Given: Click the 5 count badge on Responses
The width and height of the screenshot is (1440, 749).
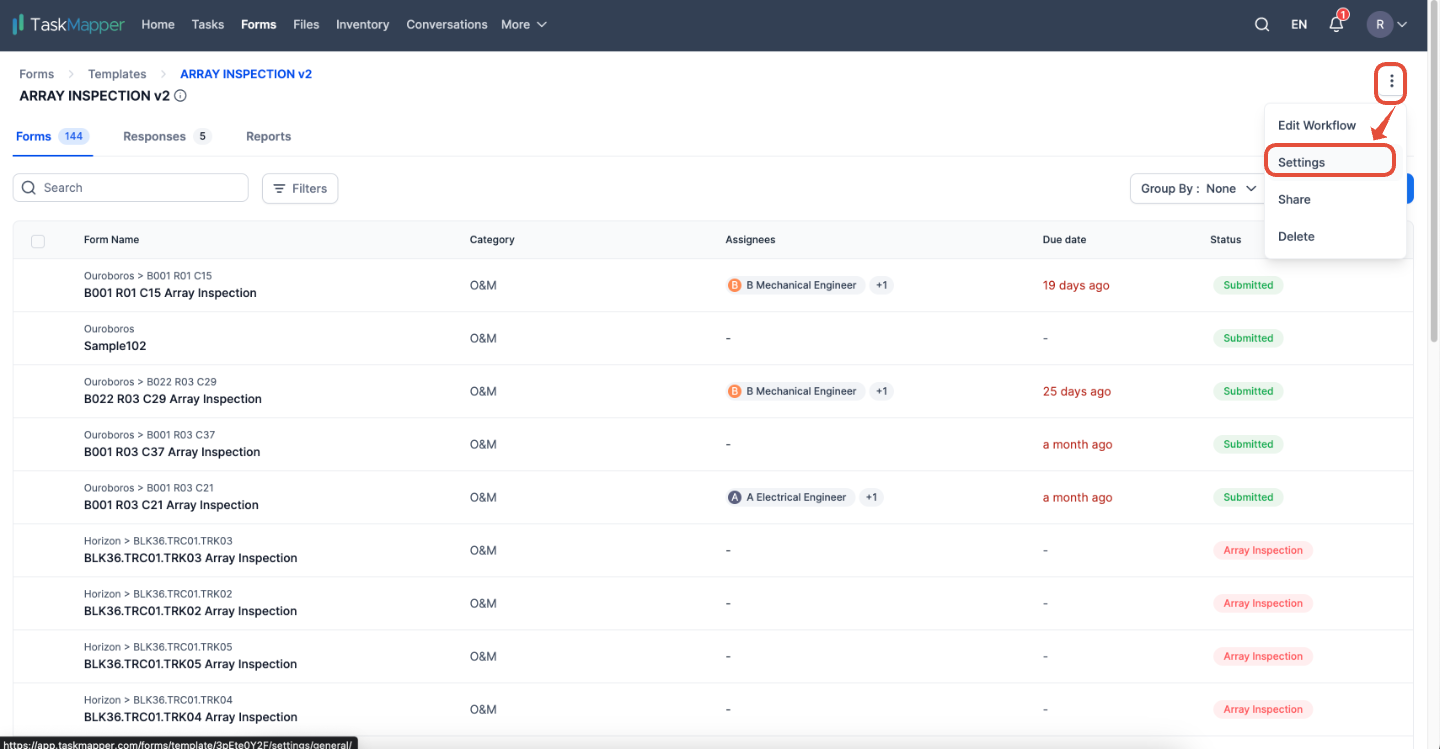Looking at the screenshot, I should click(x=202, y=136).
